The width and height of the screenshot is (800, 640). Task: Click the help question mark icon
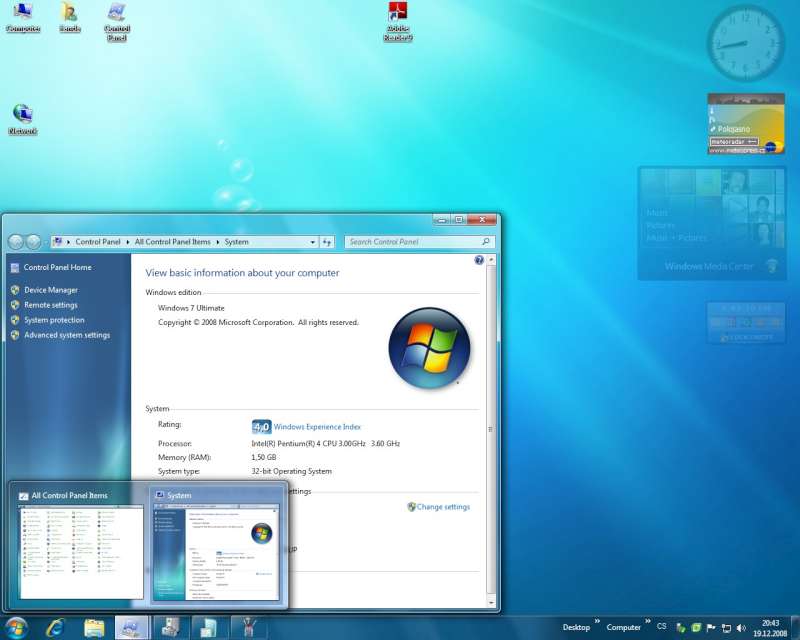pyautogui.click(x=479, y=260)
